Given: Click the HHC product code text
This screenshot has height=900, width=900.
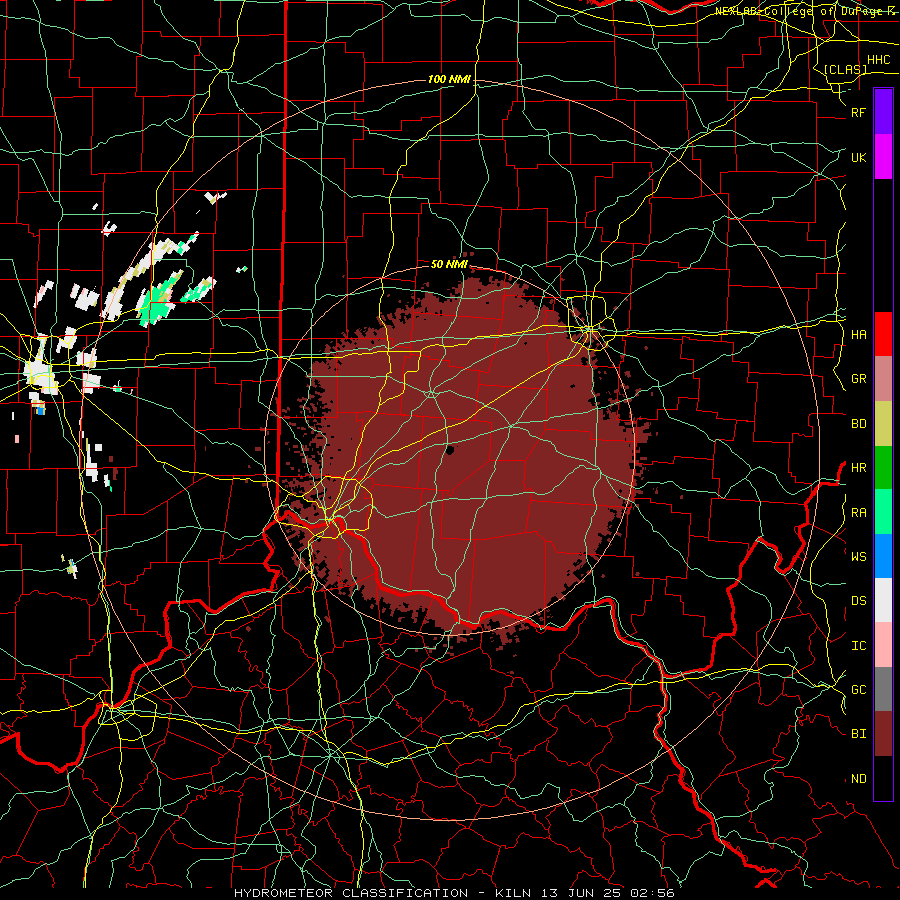Looking at the screenshot, I should [878, 60].
